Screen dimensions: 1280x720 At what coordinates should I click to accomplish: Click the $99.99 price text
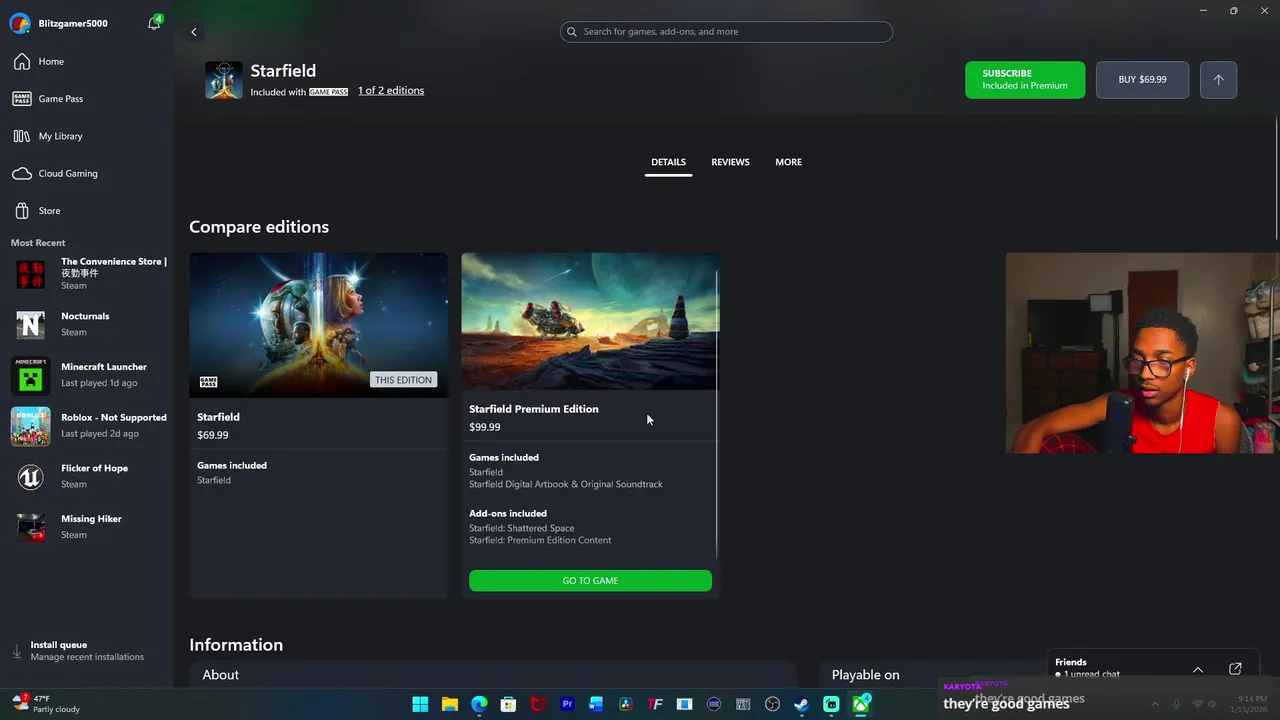click(485, 427)
